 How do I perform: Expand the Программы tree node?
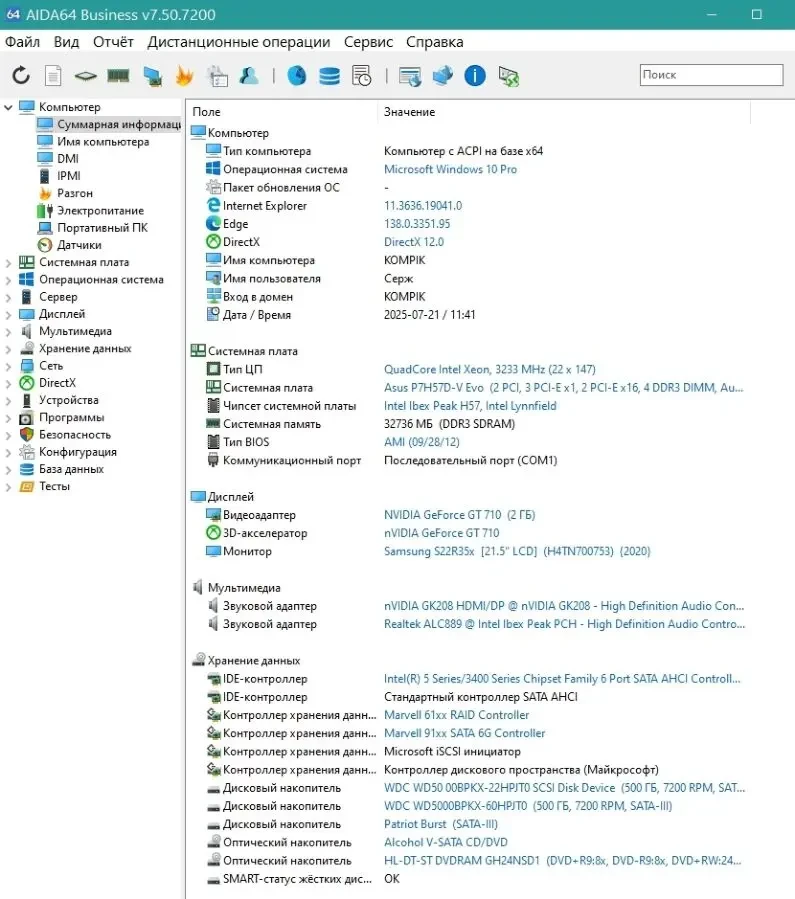tap(8, 417)
